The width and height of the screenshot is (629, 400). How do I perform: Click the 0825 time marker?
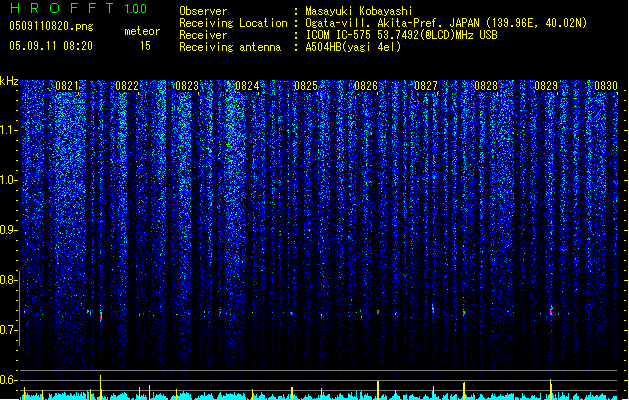(306, 86)
